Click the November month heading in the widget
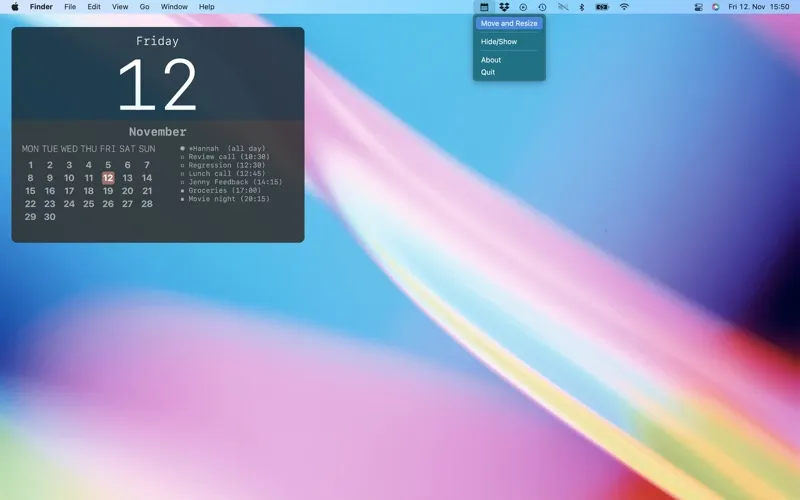The width and height of the screenshot is (800, 500). pos(158,132)
